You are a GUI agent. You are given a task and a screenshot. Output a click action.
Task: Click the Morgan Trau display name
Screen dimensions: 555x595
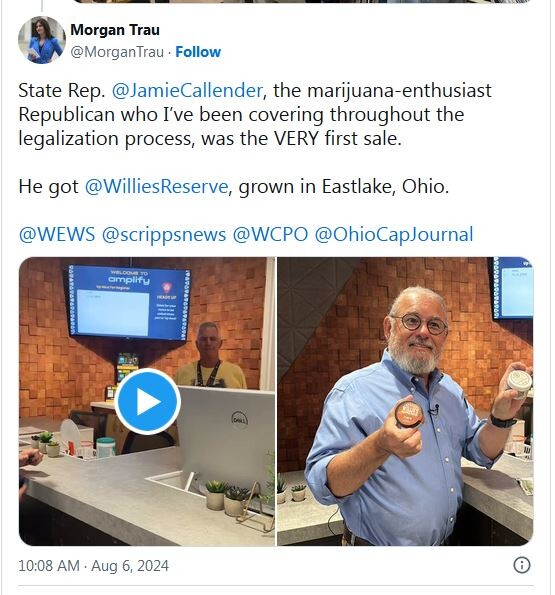[115, 30]
